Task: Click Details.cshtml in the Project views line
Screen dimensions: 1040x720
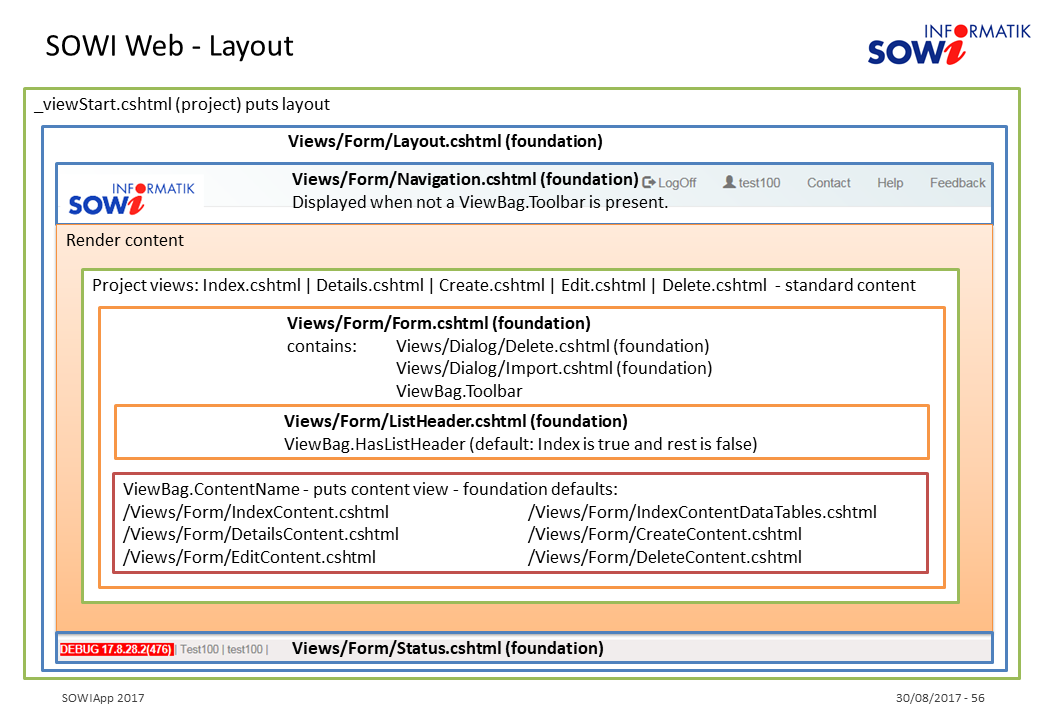Action: (x=370, y=285)
